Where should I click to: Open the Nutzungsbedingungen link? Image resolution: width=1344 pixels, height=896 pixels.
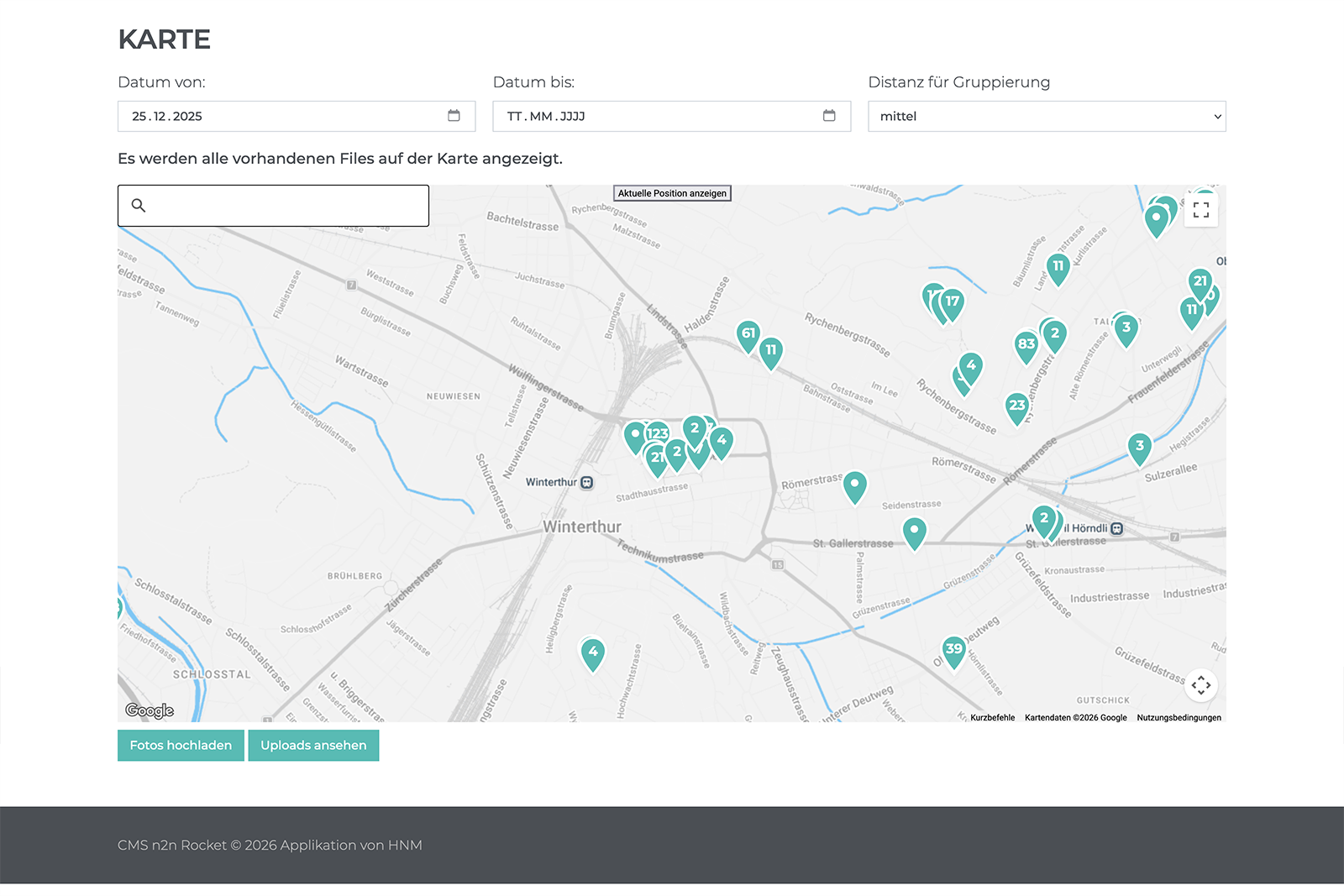pos(1179,718)
